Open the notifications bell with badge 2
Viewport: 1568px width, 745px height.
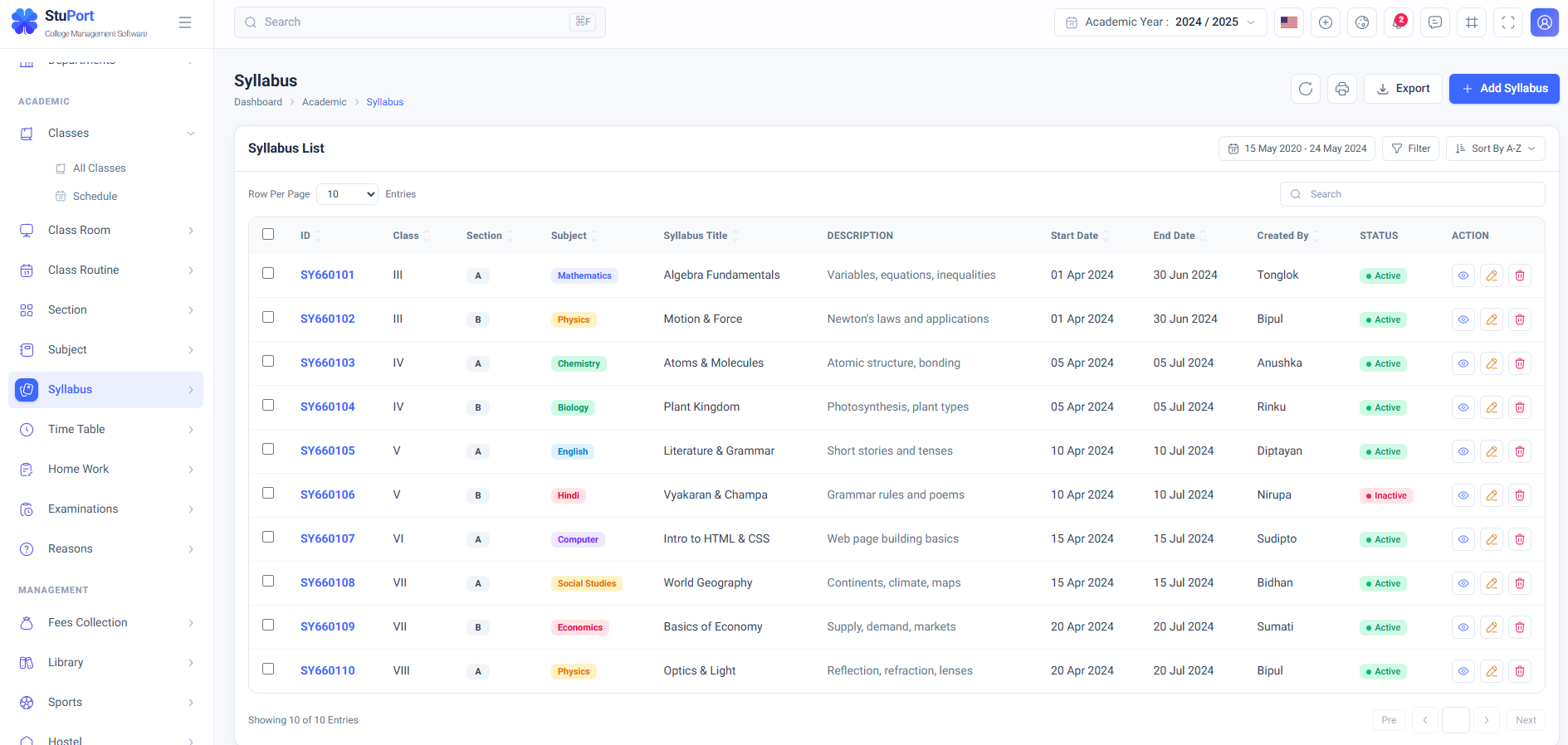pos(1399,22)
